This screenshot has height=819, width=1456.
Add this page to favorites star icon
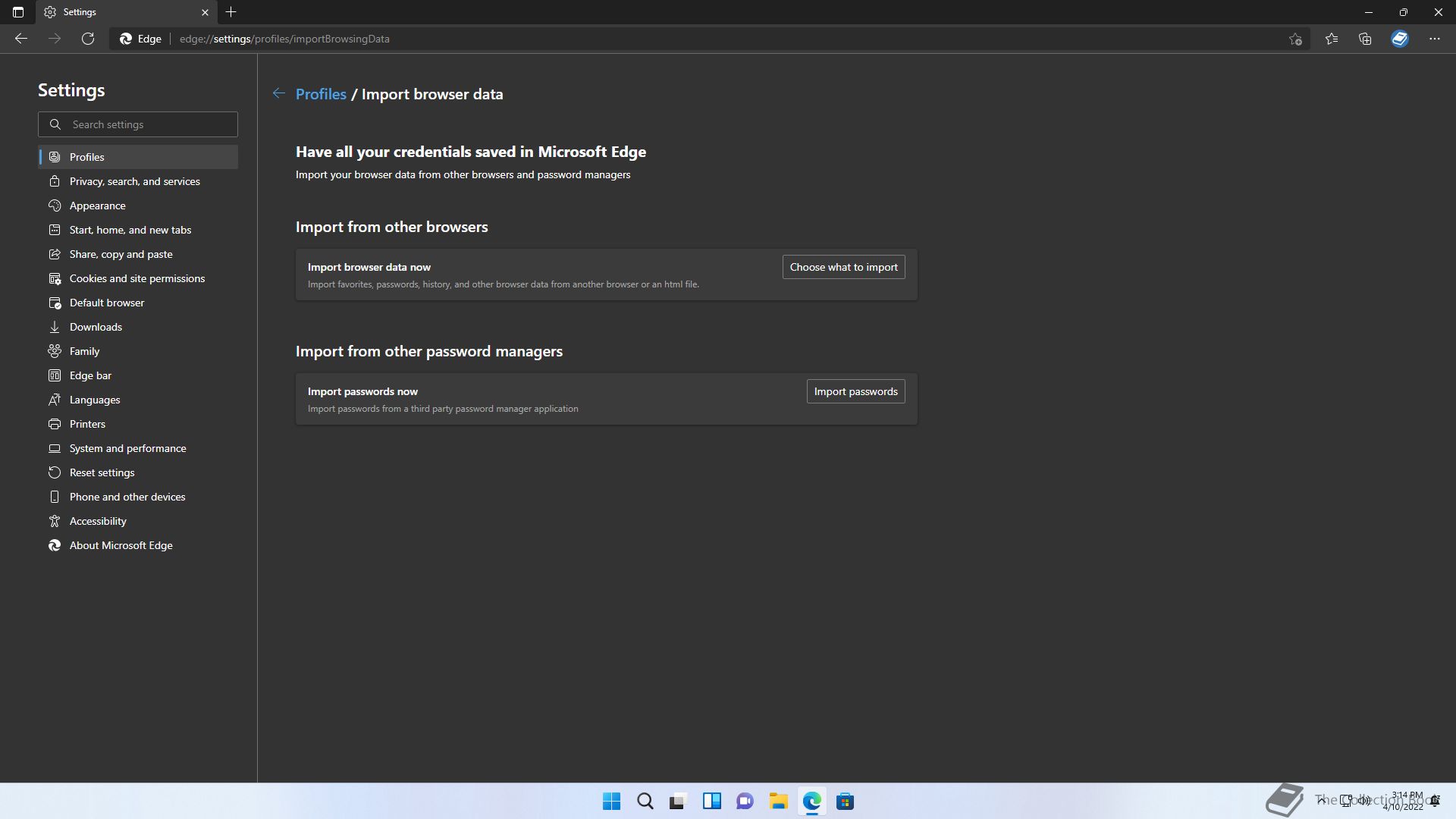click(x=1295, y=39)
